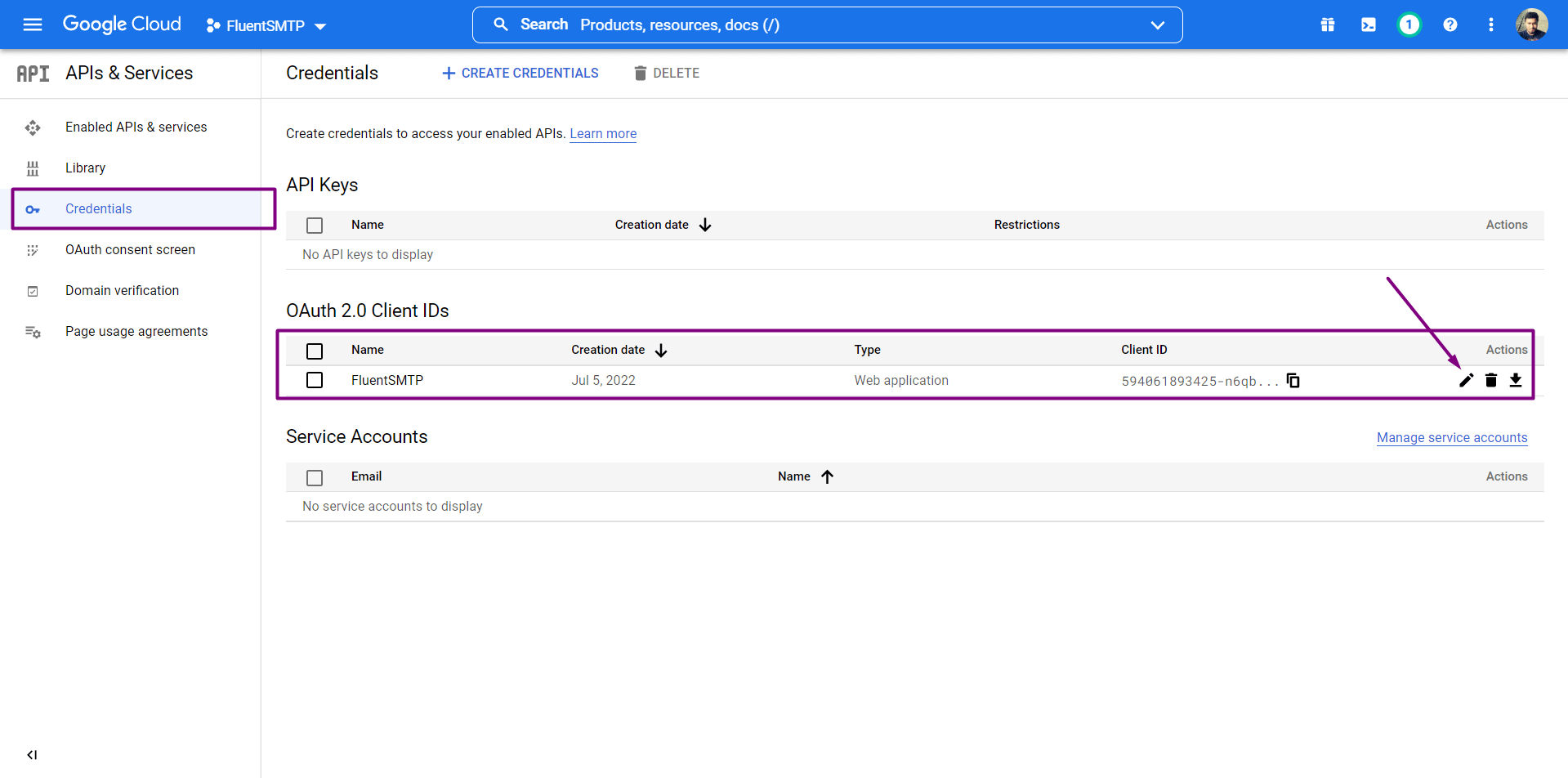Click the truncated client ID value
The height and width of the screenshot is (778, 1568).
(x=1199, y=381)
